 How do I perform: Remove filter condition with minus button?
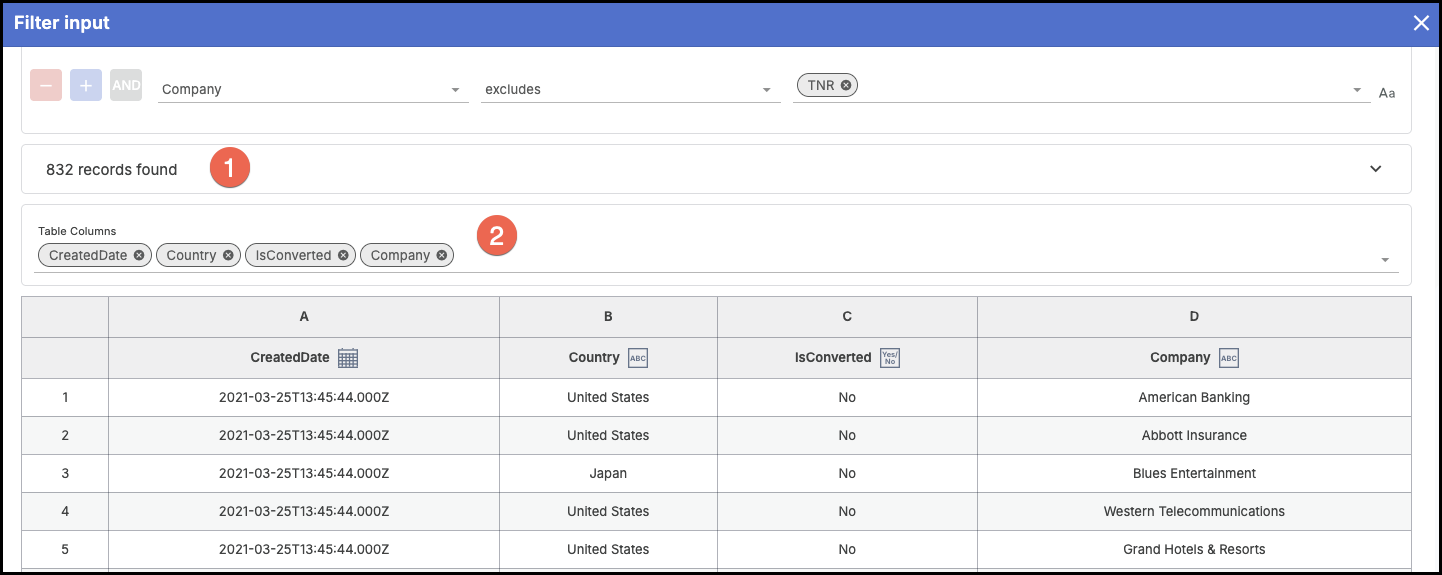(46, 85)
